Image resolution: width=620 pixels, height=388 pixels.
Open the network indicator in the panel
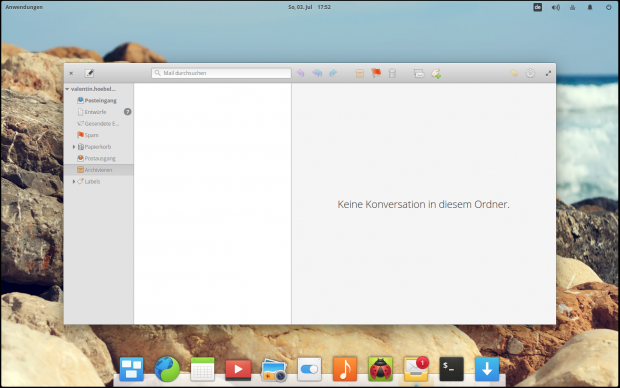(x=573, y=7)
